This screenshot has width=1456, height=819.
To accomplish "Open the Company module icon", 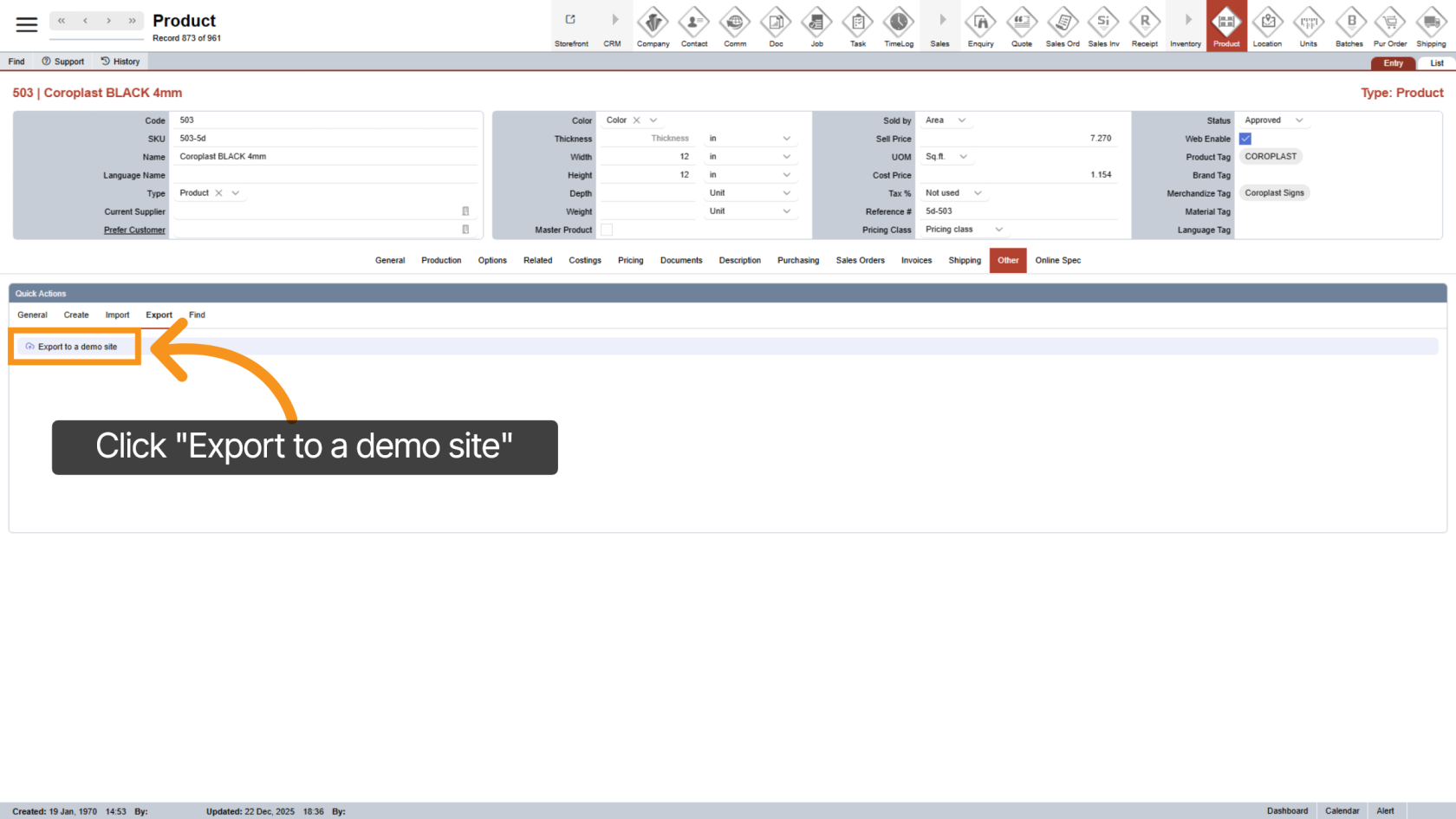I will 653,26.
